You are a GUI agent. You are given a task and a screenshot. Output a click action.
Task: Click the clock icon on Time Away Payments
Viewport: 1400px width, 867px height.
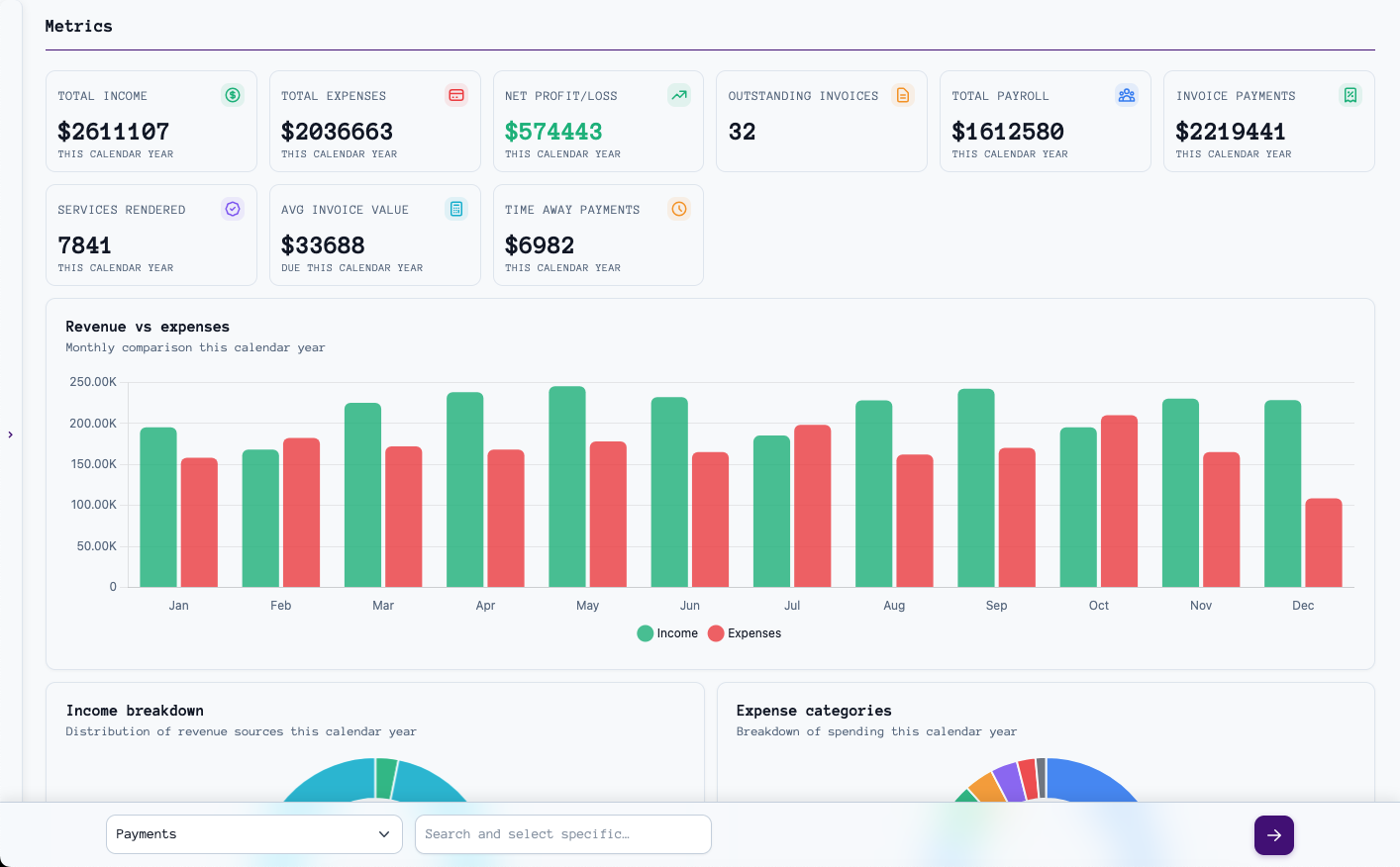(679, 209)
